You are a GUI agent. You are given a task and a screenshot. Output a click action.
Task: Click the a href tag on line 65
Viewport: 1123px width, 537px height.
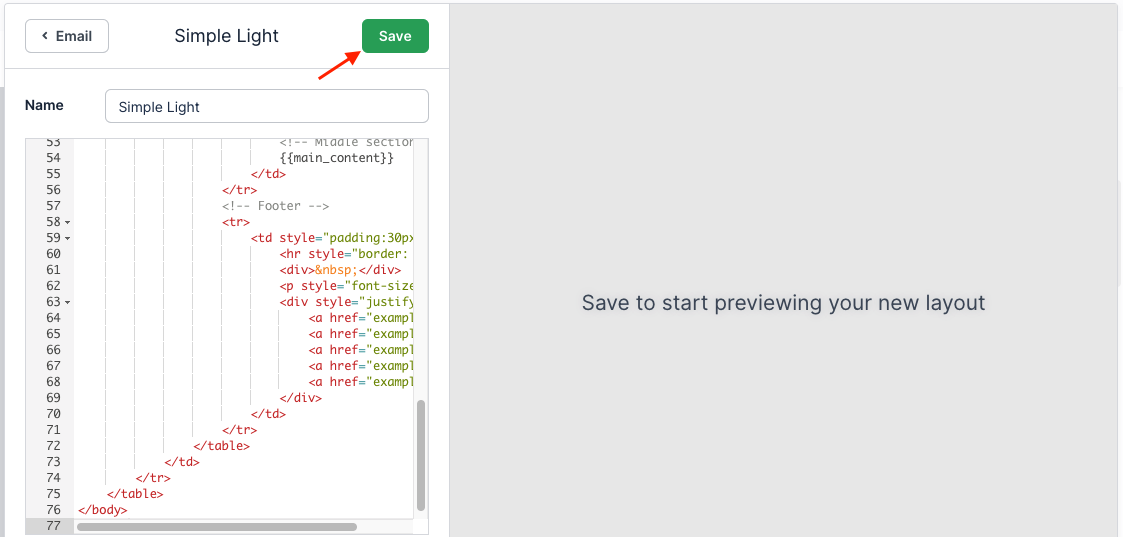(x=362, y=334)
